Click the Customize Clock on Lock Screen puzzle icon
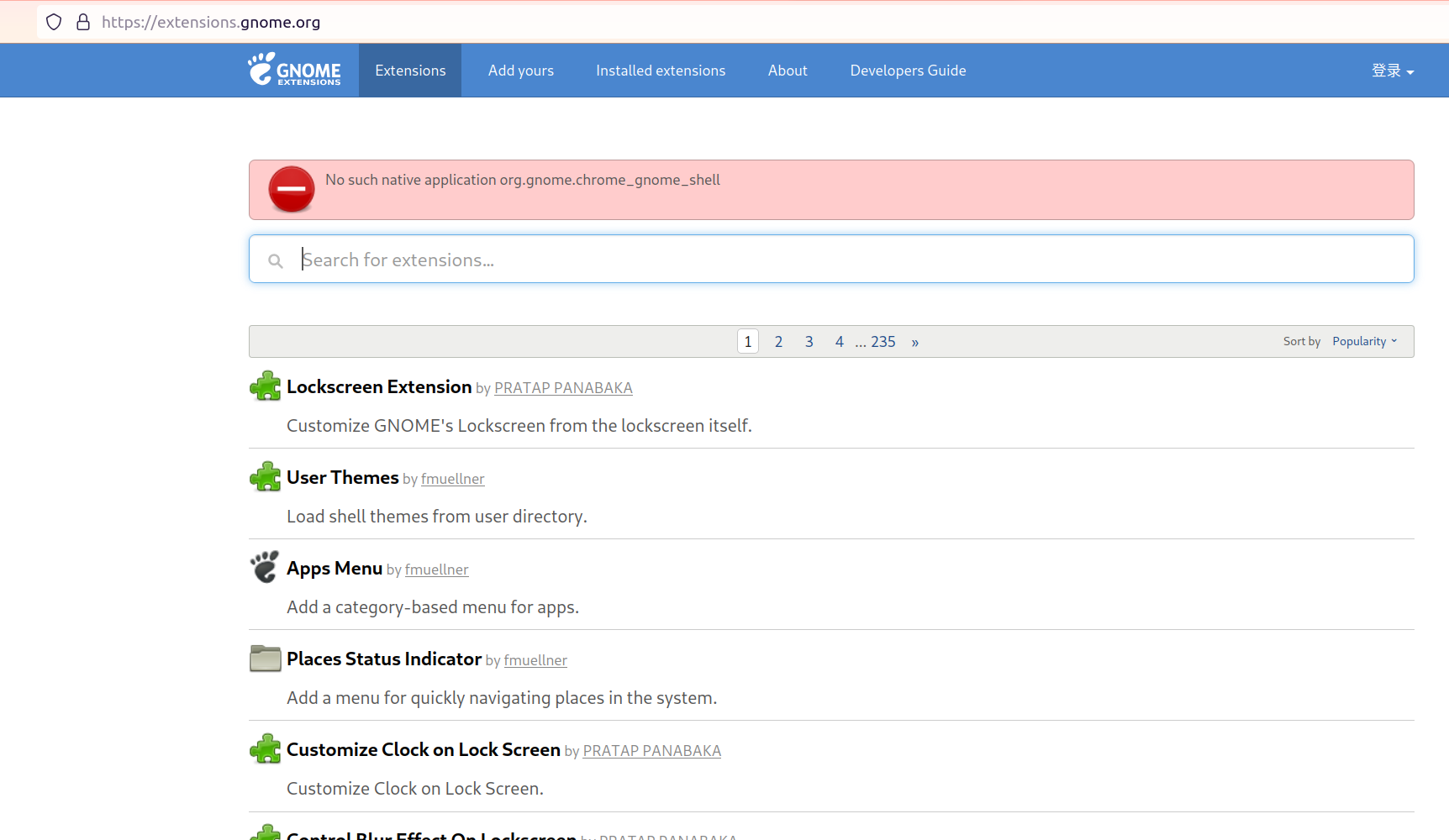This screenshot has height=840, width=1449. 266,749
